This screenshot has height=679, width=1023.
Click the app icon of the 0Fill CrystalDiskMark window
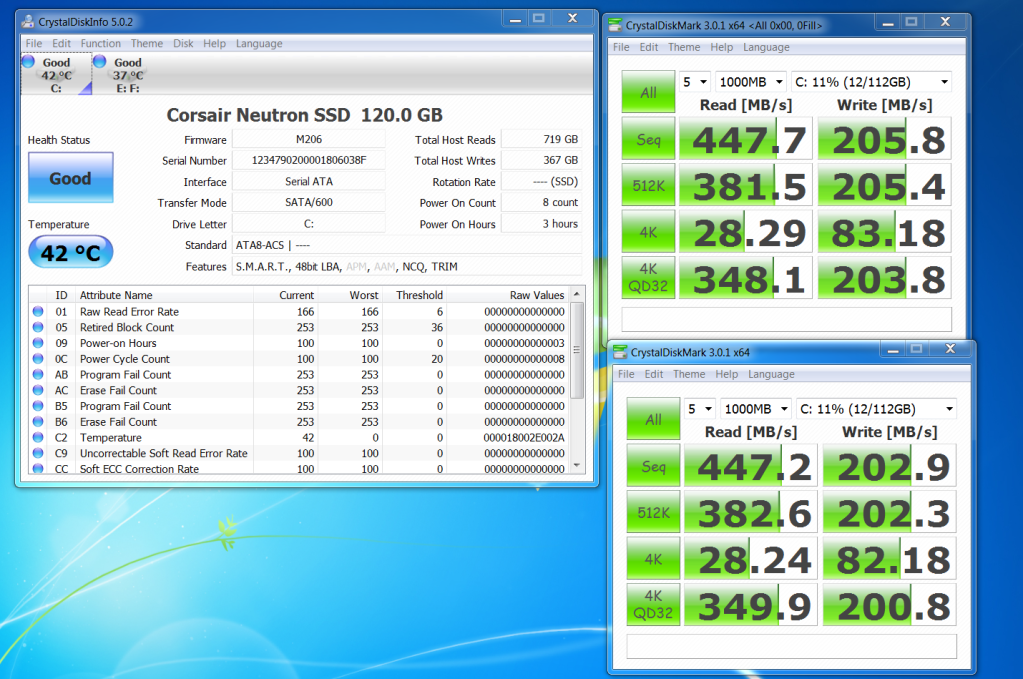pyautogui.click(x=615, y=25)
